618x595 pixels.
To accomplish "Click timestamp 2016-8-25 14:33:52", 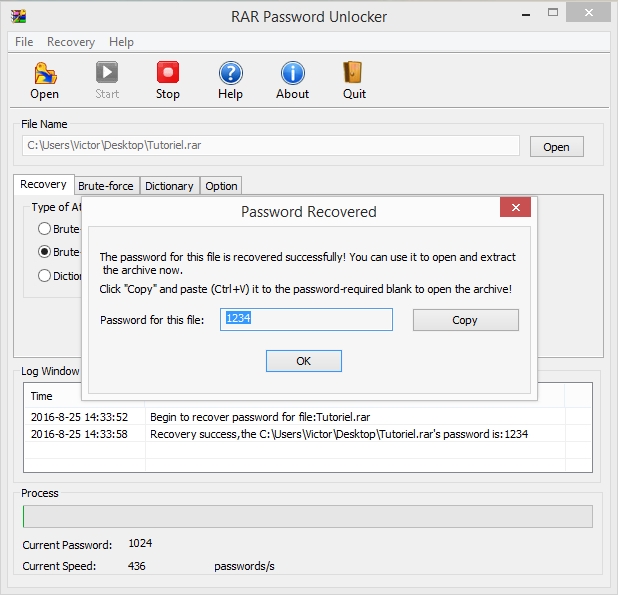I will click(x=79, y=417).
